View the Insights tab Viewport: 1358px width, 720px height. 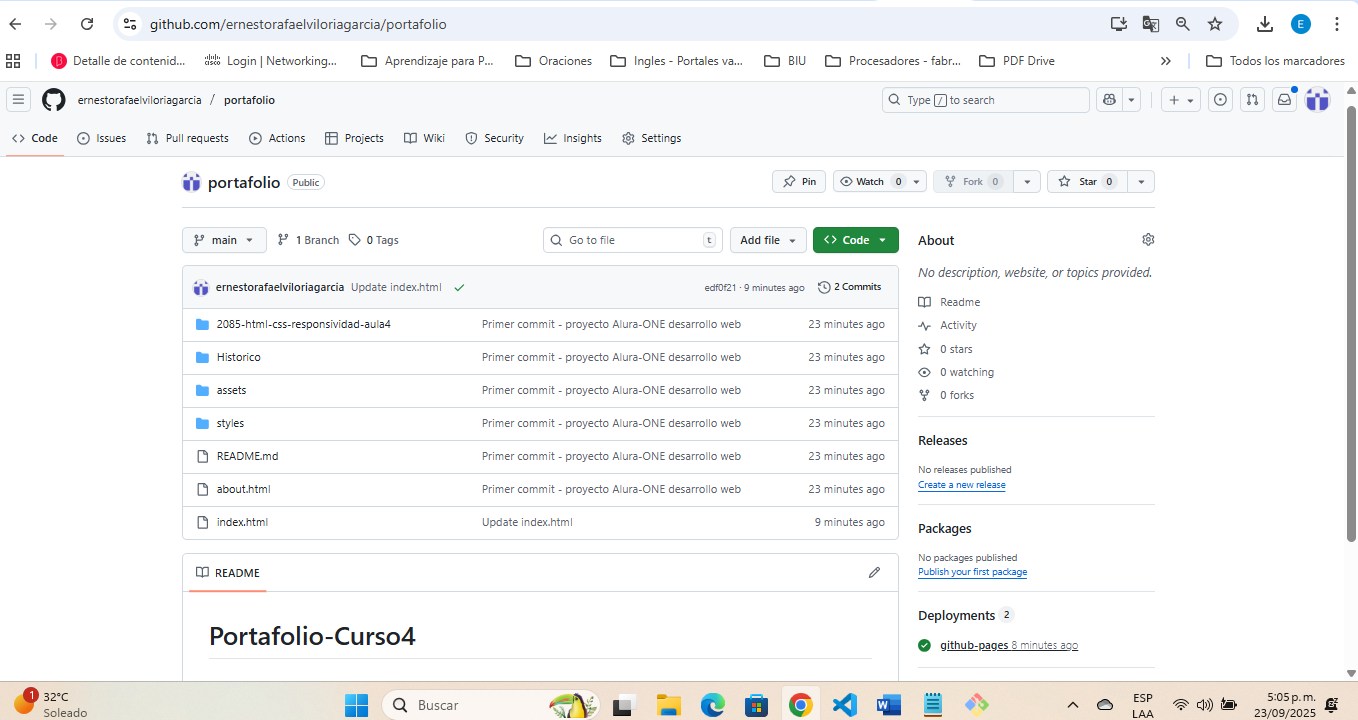[573, 138]
